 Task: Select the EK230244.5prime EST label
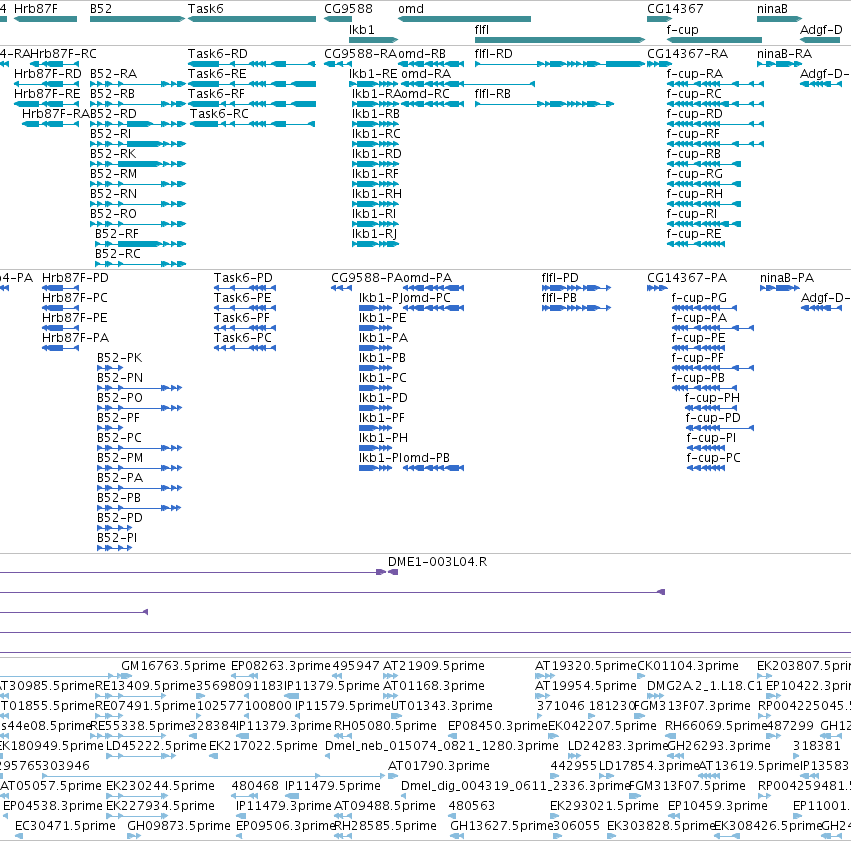click(x=160, y=786)
